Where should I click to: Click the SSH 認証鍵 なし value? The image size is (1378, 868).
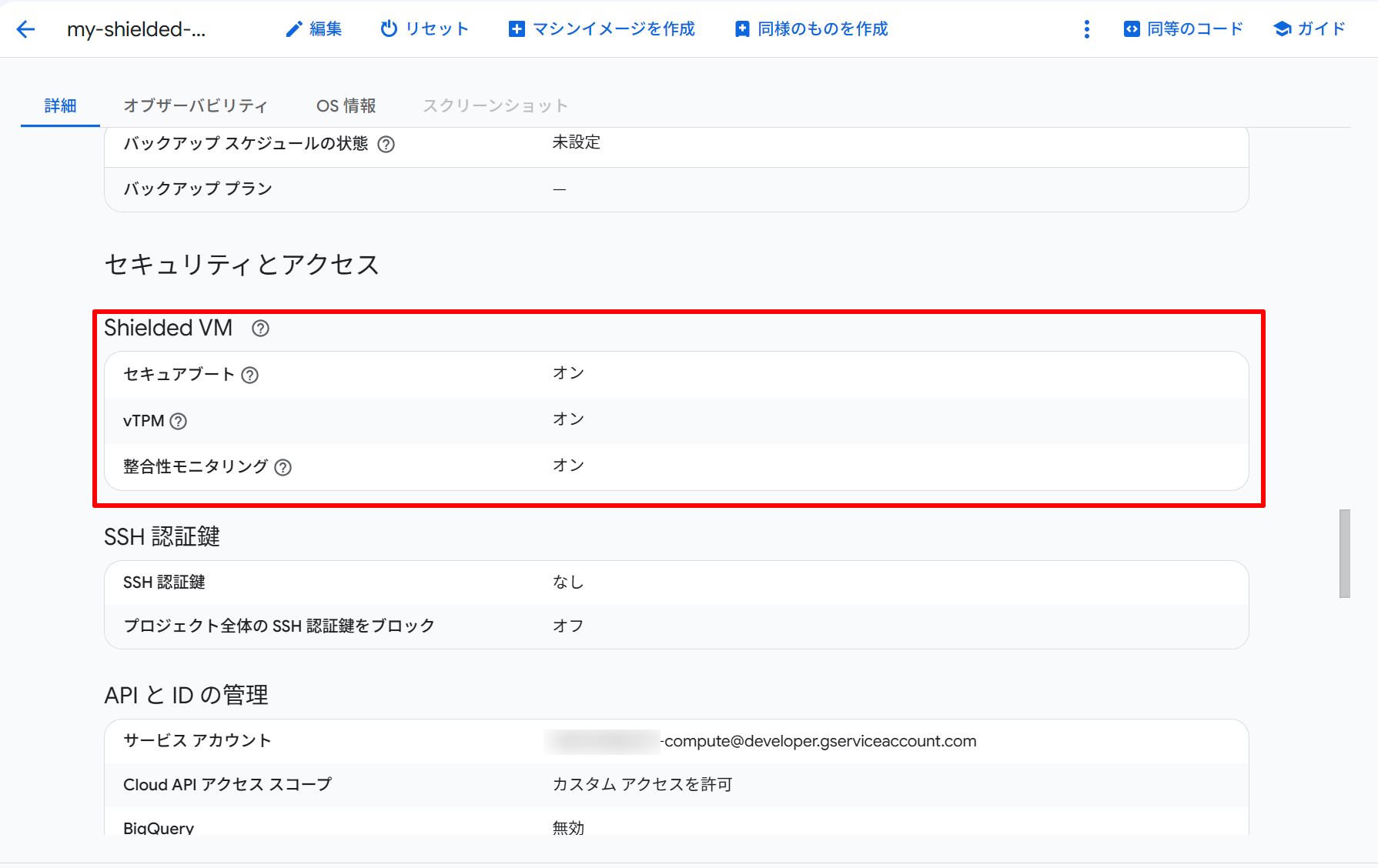tap(568, 583)
